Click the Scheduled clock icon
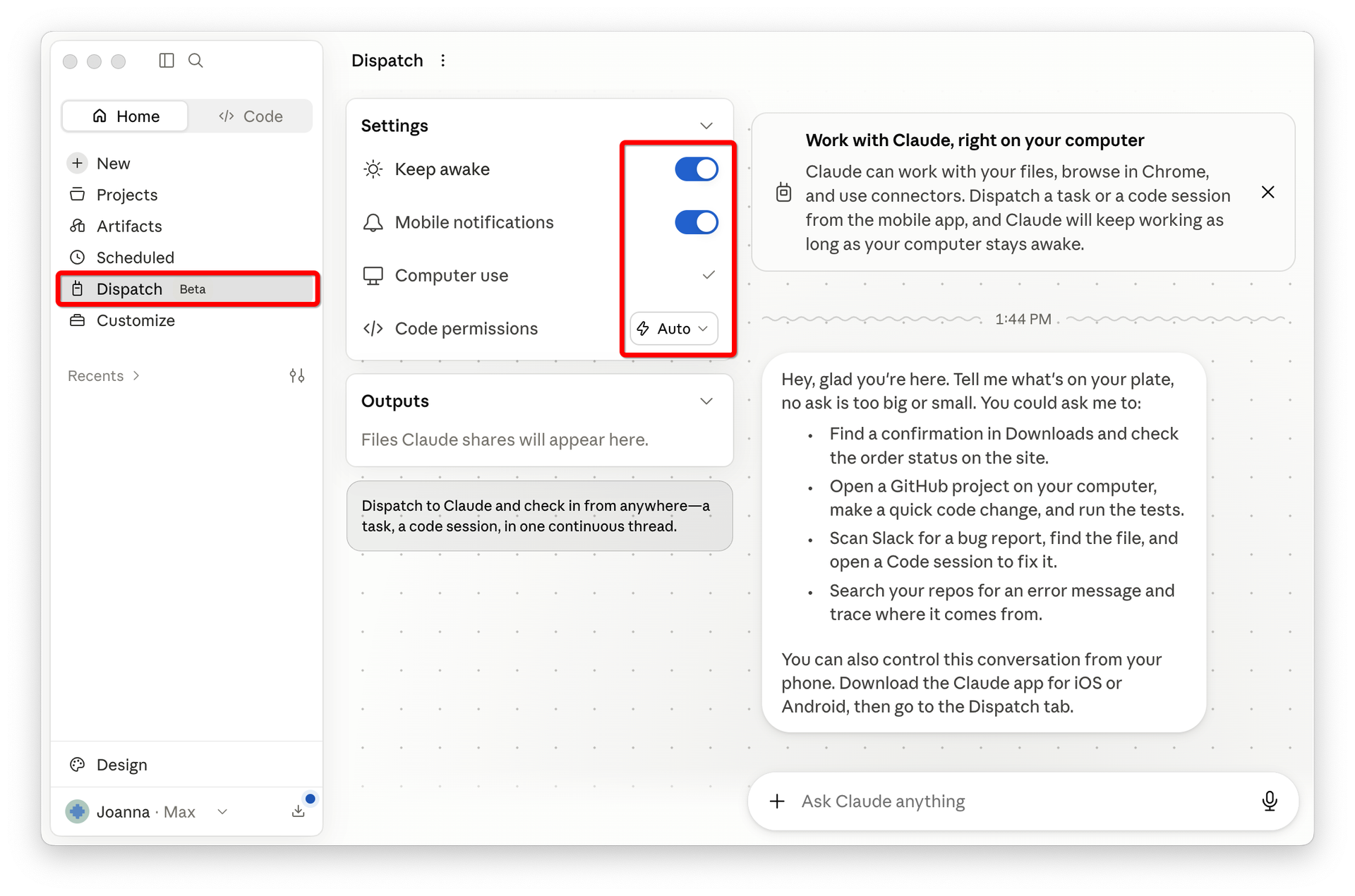Viewport: 1355px width, 896px height. tap(78, 258)
